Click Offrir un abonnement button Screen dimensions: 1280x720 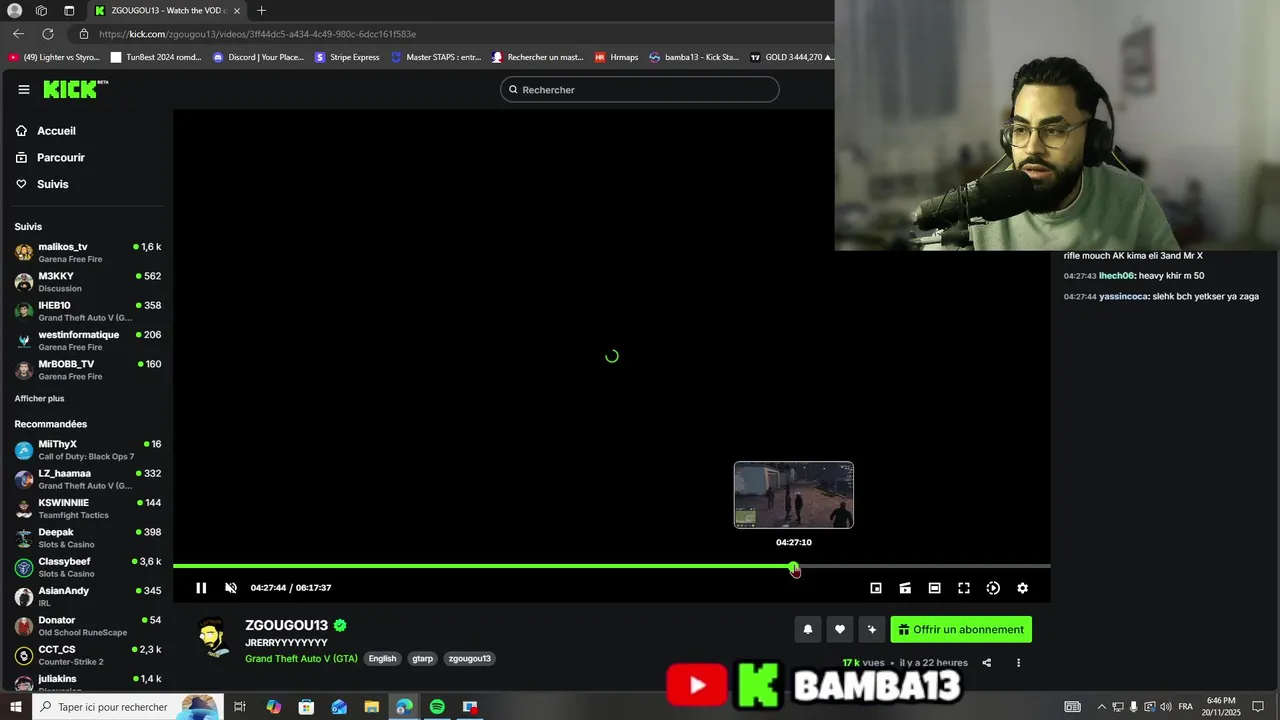[x=961, y=629]
